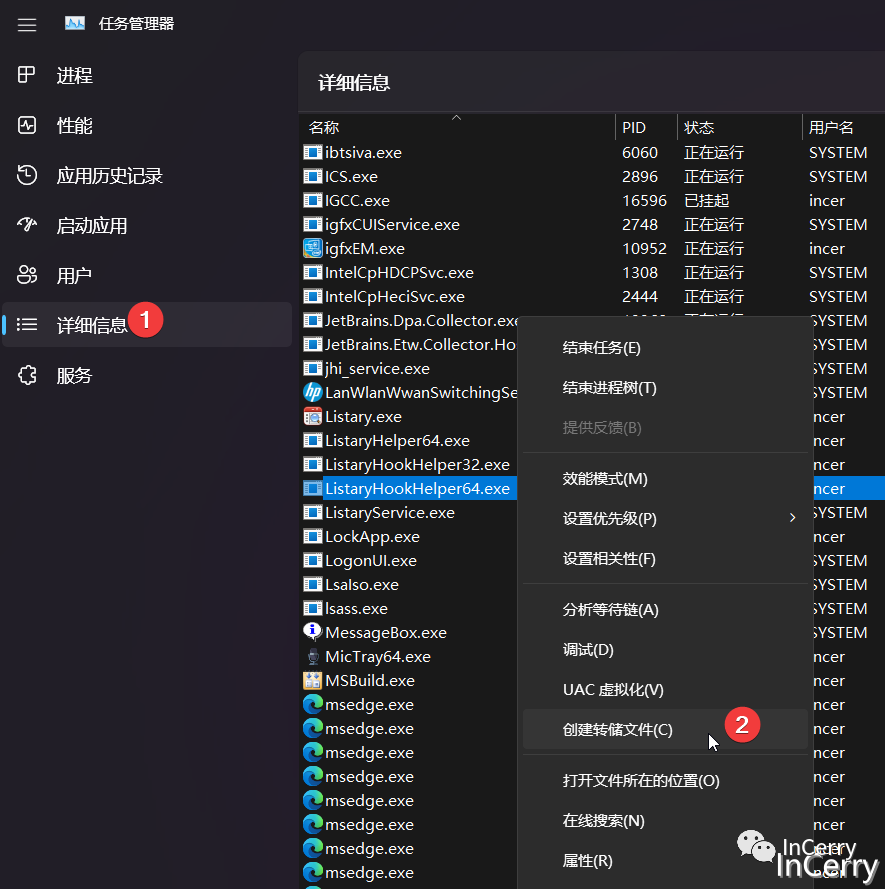Viewport: 885px width, 889px height.
Task: Click the 已挂起 status of IGCC.exe
Action: (x=706, y=200)
